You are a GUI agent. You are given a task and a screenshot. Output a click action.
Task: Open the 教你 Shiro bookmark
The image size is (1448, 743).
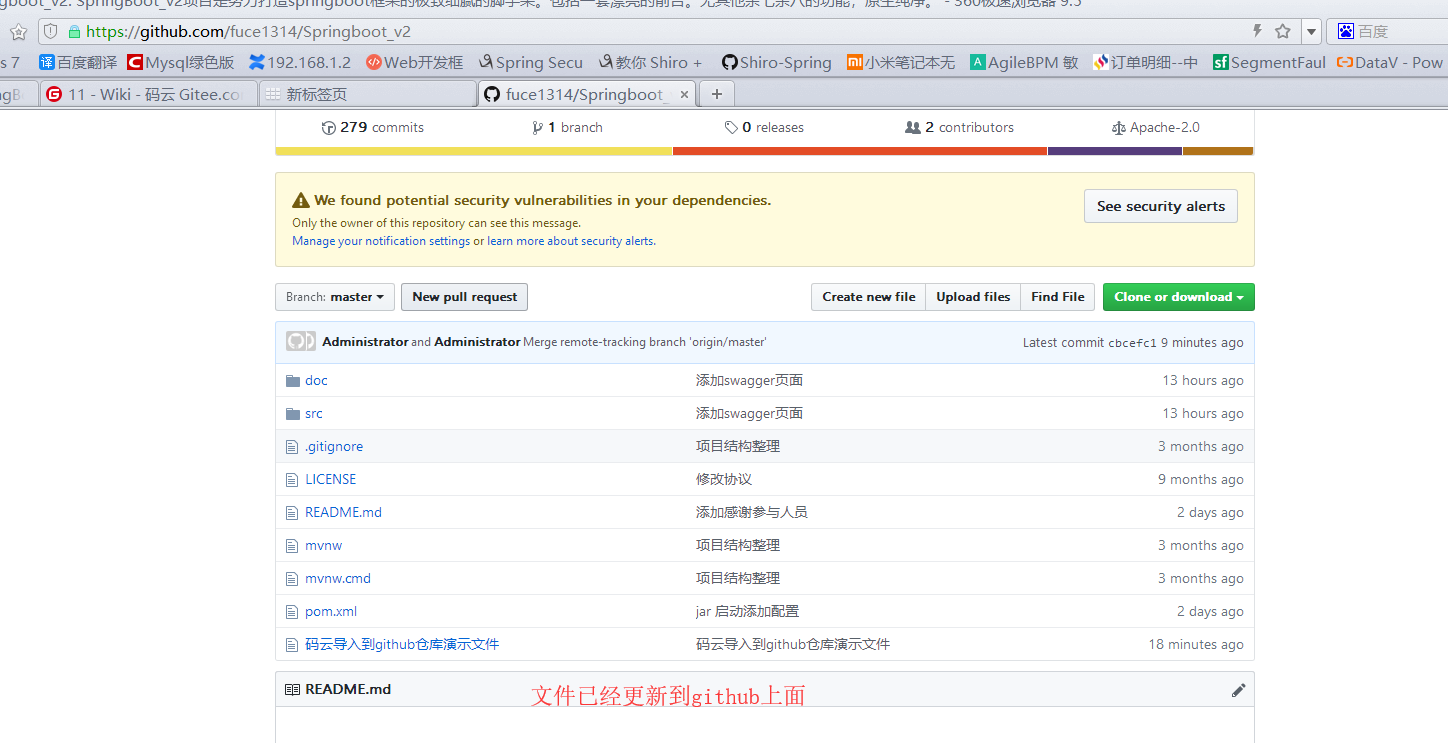[x=650, y=62]
